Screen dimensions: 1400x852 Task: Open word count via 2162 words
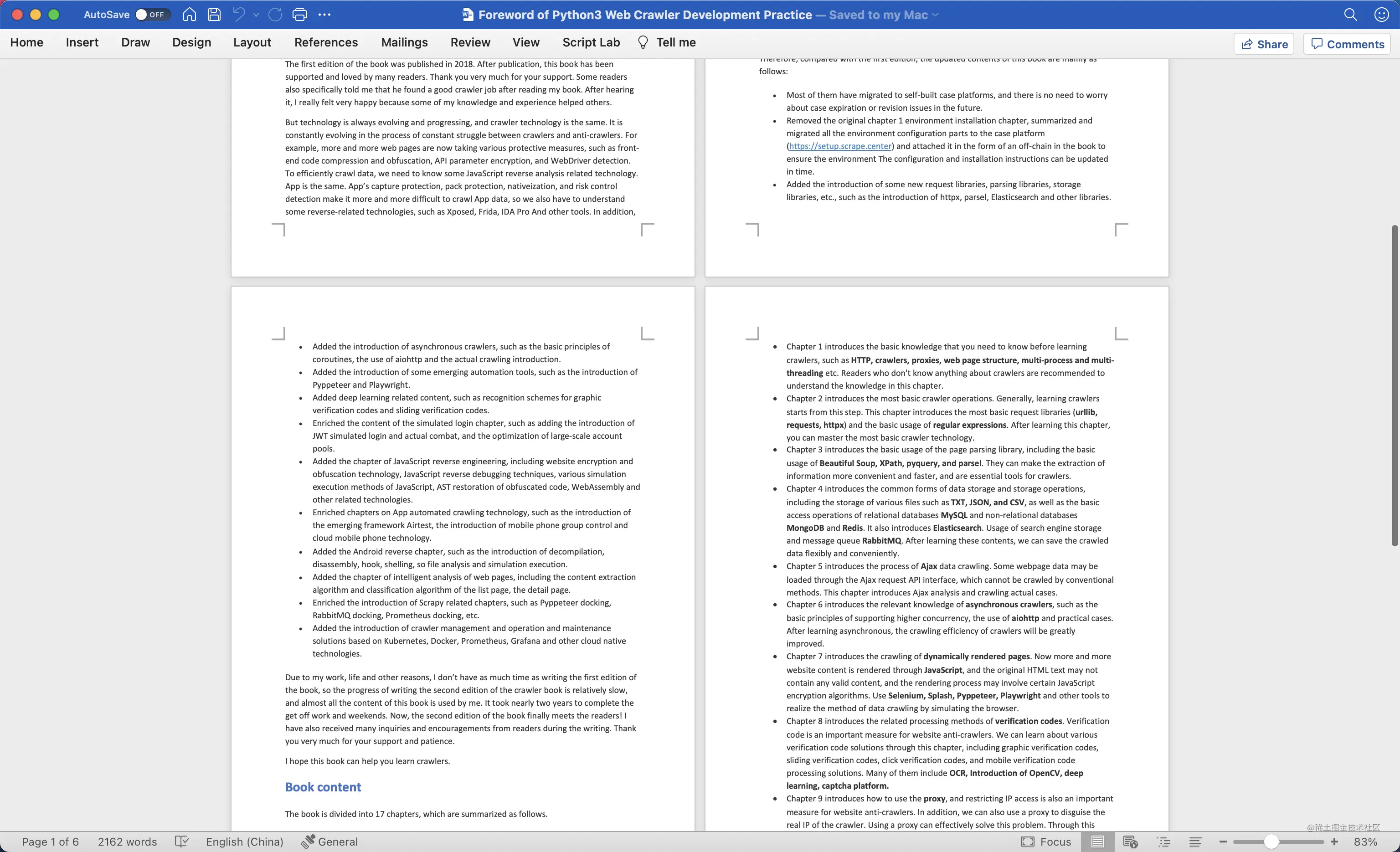(x=127, y=842)
